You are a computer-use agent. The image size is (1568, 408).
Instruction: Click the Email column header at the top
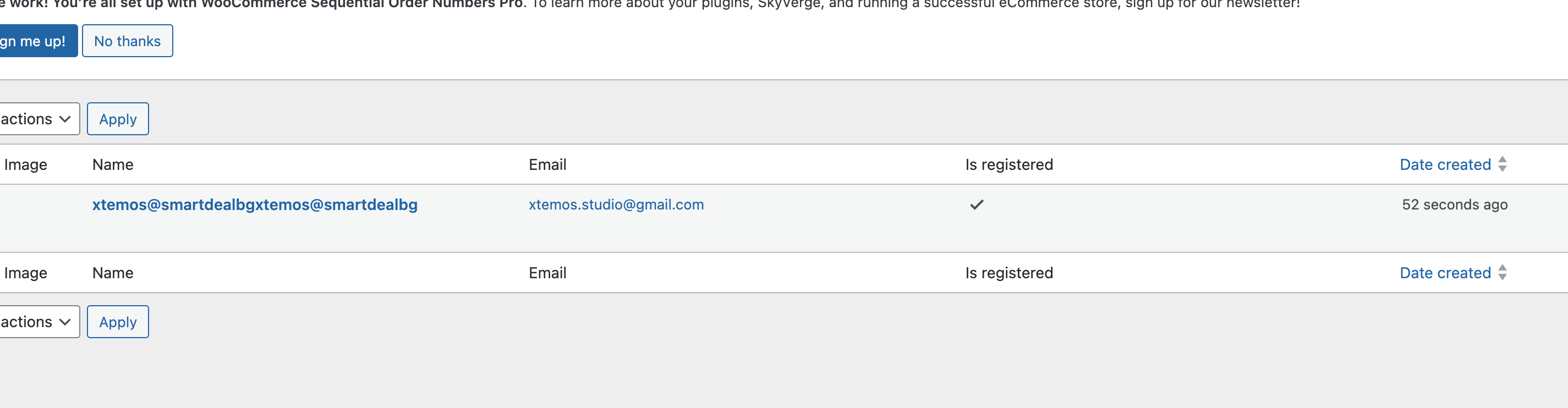[x=547, y=165]
